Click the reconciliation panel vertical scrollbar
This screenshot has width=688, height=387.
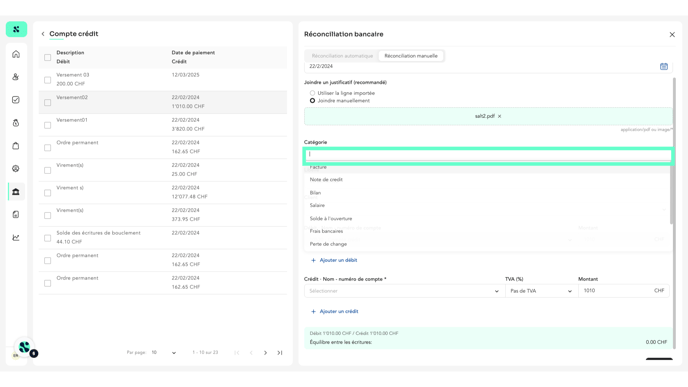[x=674, y=213]
